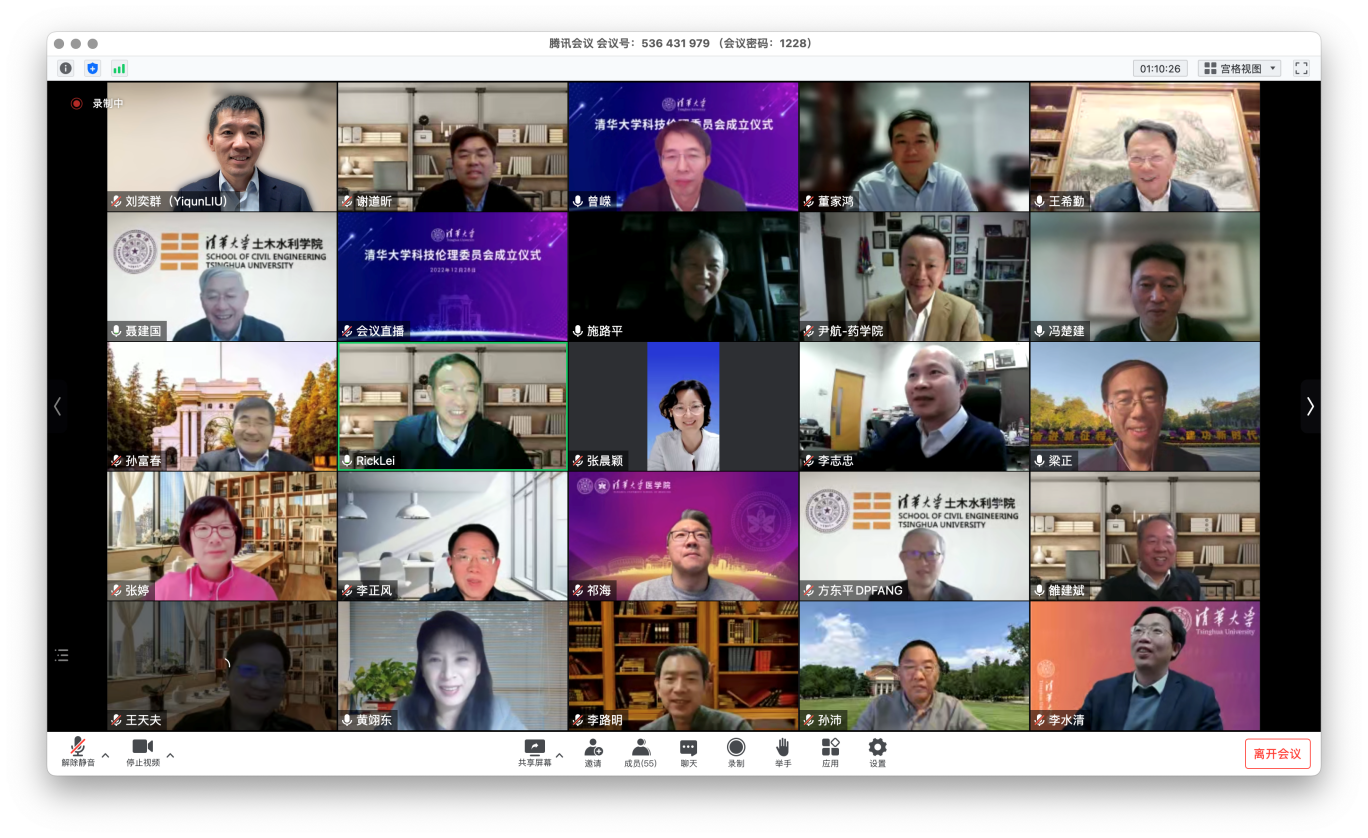Show meeting info via the info icon

point(66,69)
